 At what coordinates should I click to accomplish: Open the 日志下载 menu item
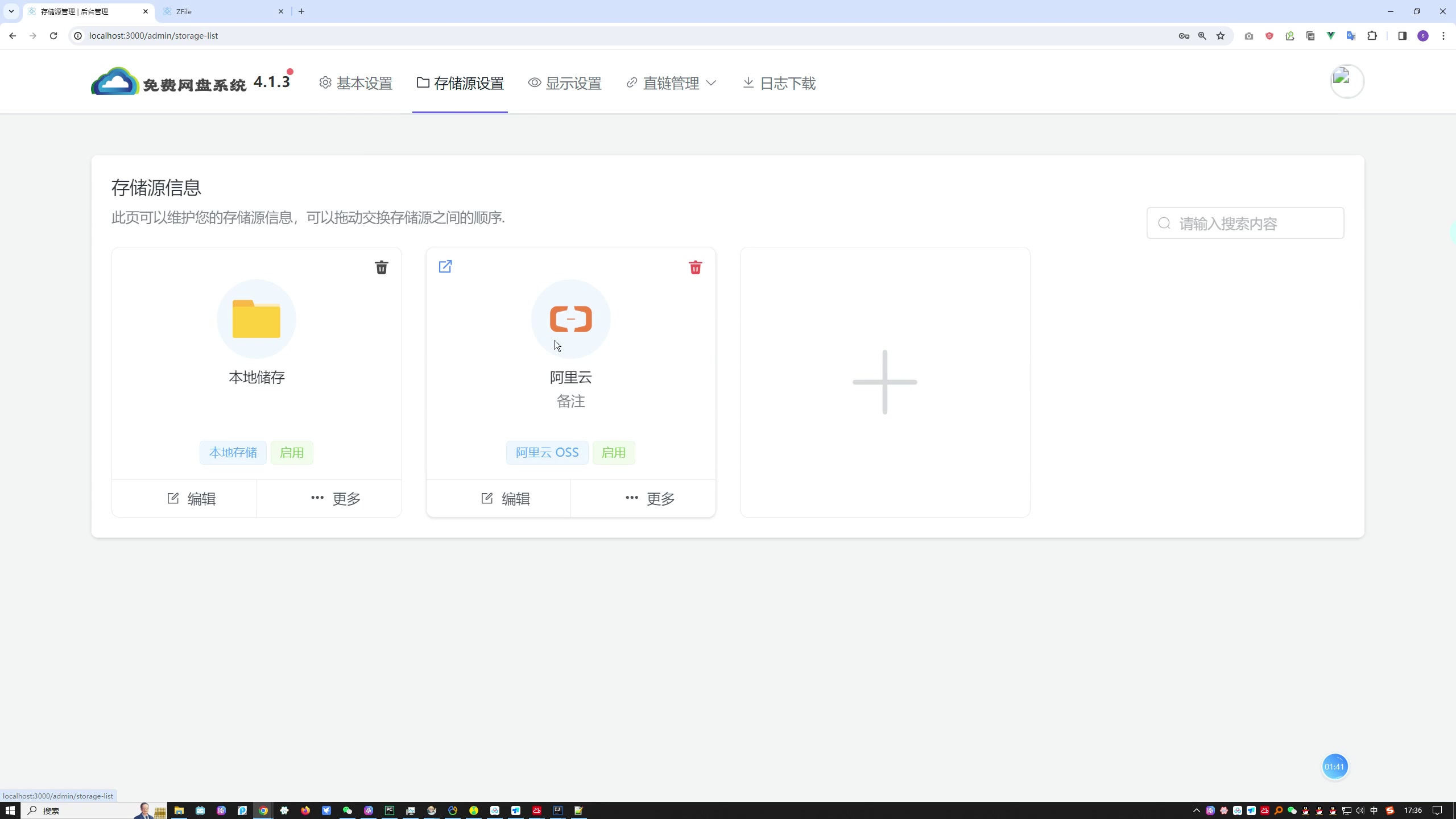(x=779, y=83)
